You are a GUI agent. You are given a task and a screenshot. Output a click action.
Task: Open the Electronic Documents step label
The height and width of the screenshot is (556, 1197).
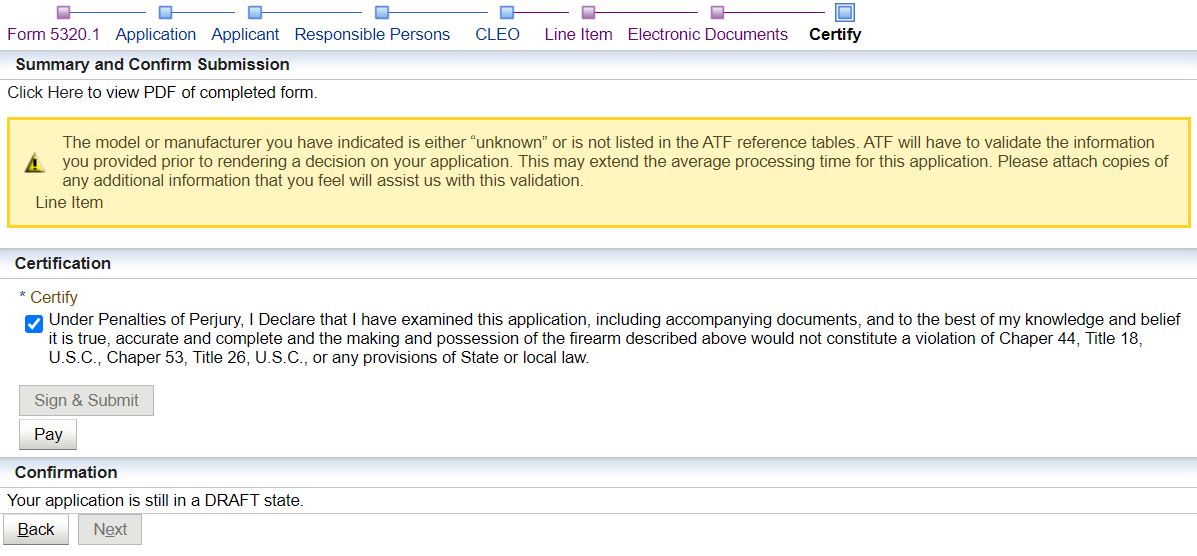click(708, 34)
